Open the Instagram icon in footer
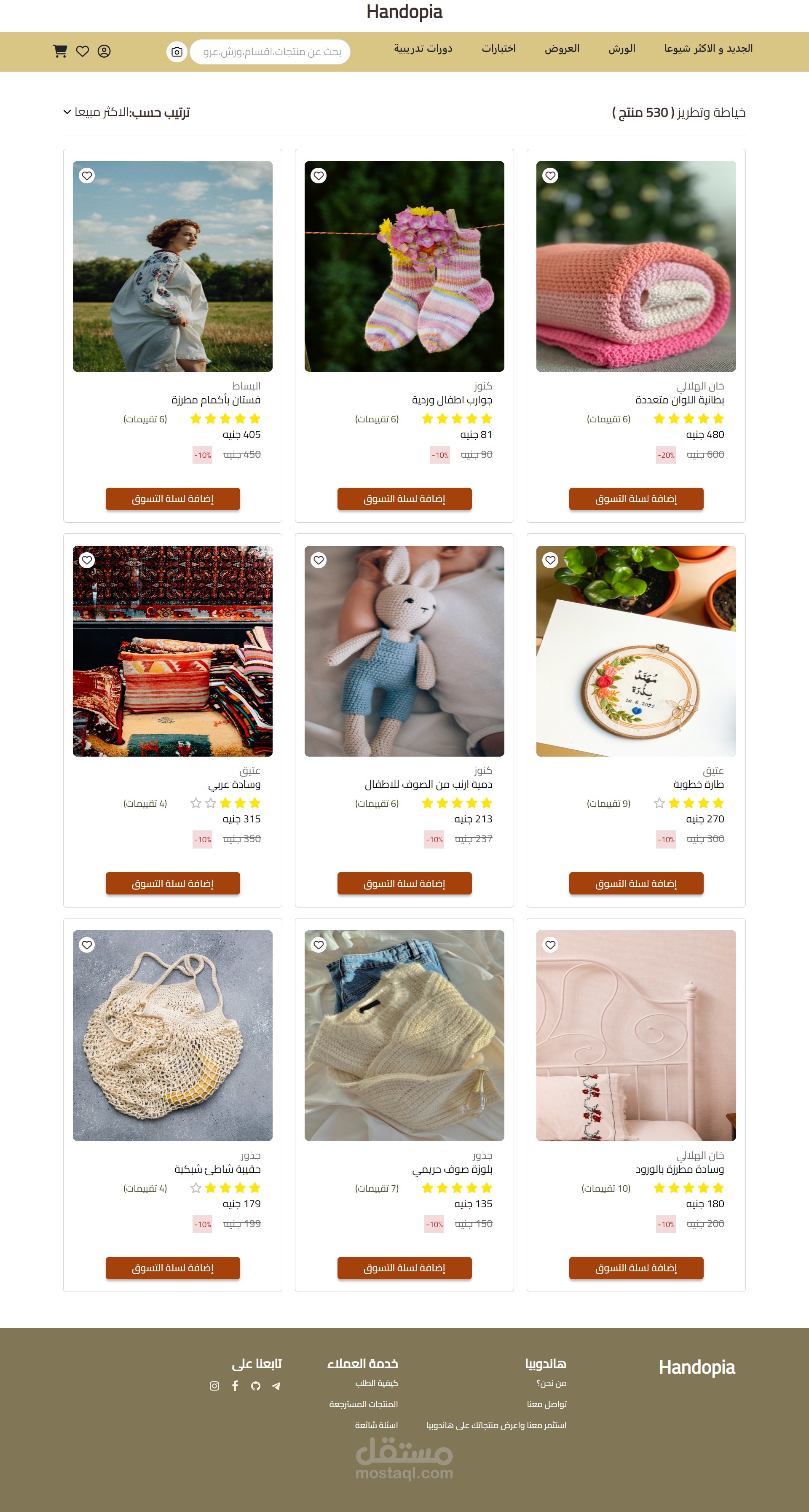 point(215,1386)
